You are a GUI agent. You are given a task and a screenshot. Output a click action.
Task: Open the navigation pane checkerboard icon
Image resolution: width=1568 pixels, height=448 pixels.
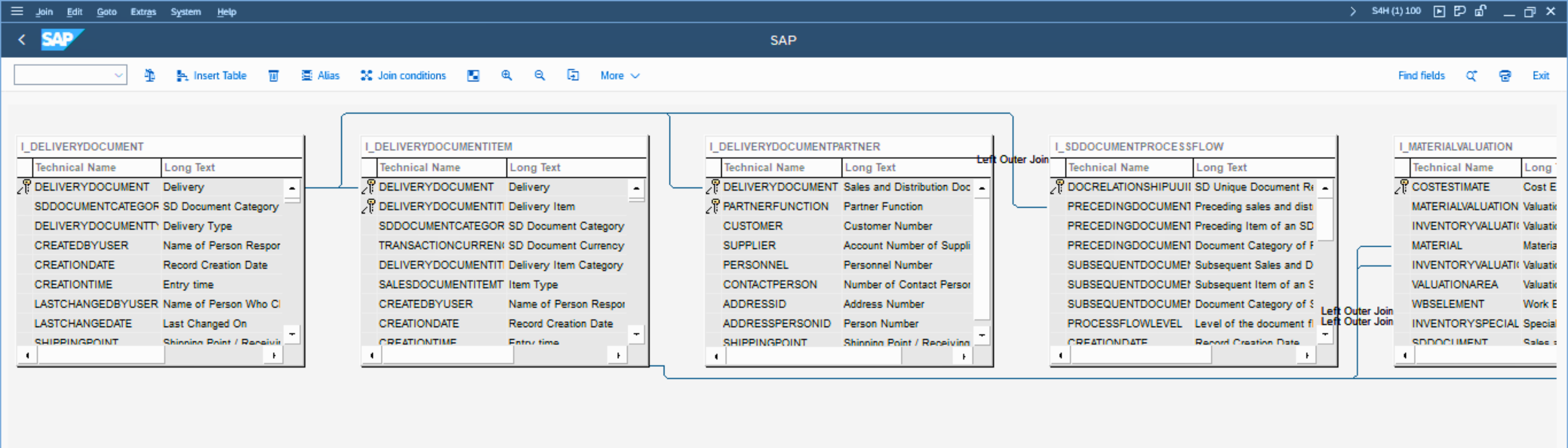pos(473,75)
